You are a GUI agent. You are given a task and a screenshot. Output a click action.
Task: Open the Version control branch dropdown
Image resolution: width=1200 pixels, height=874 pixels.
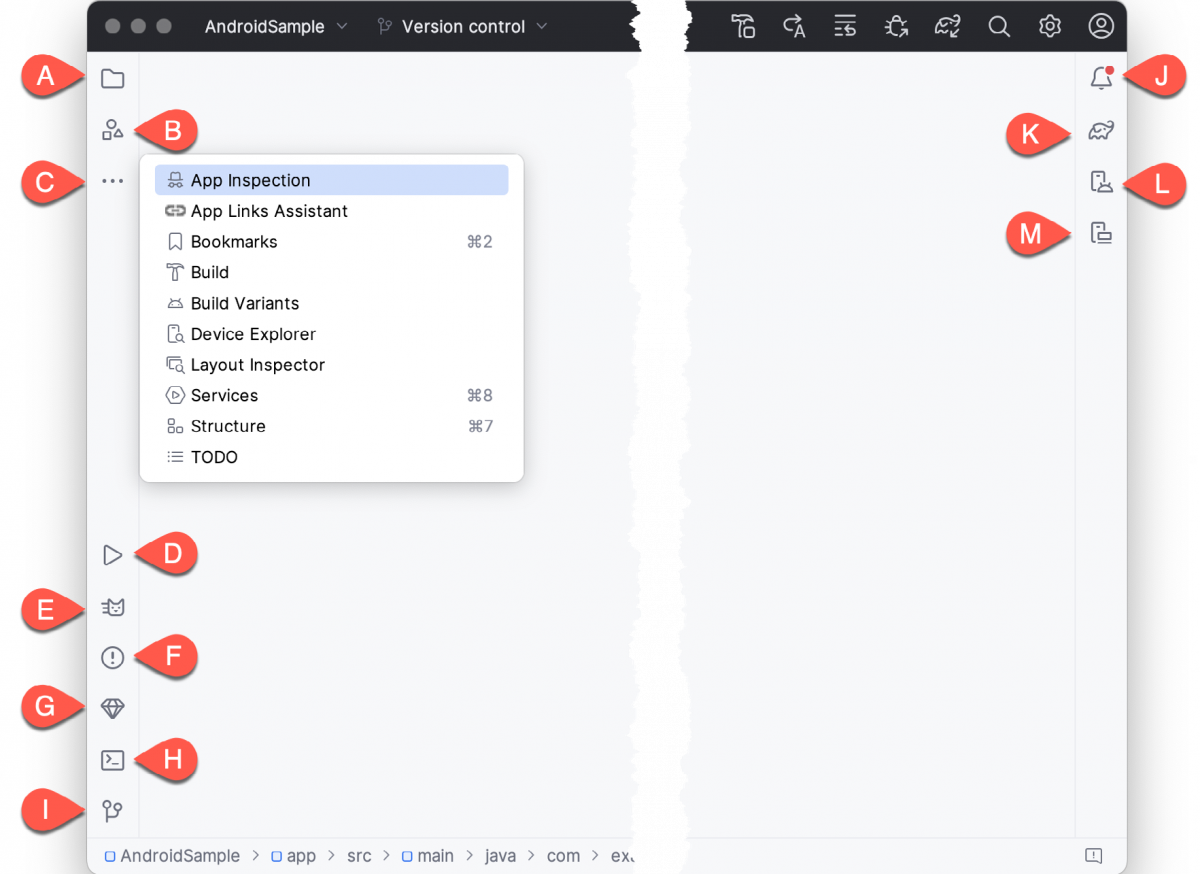(461, 26)
